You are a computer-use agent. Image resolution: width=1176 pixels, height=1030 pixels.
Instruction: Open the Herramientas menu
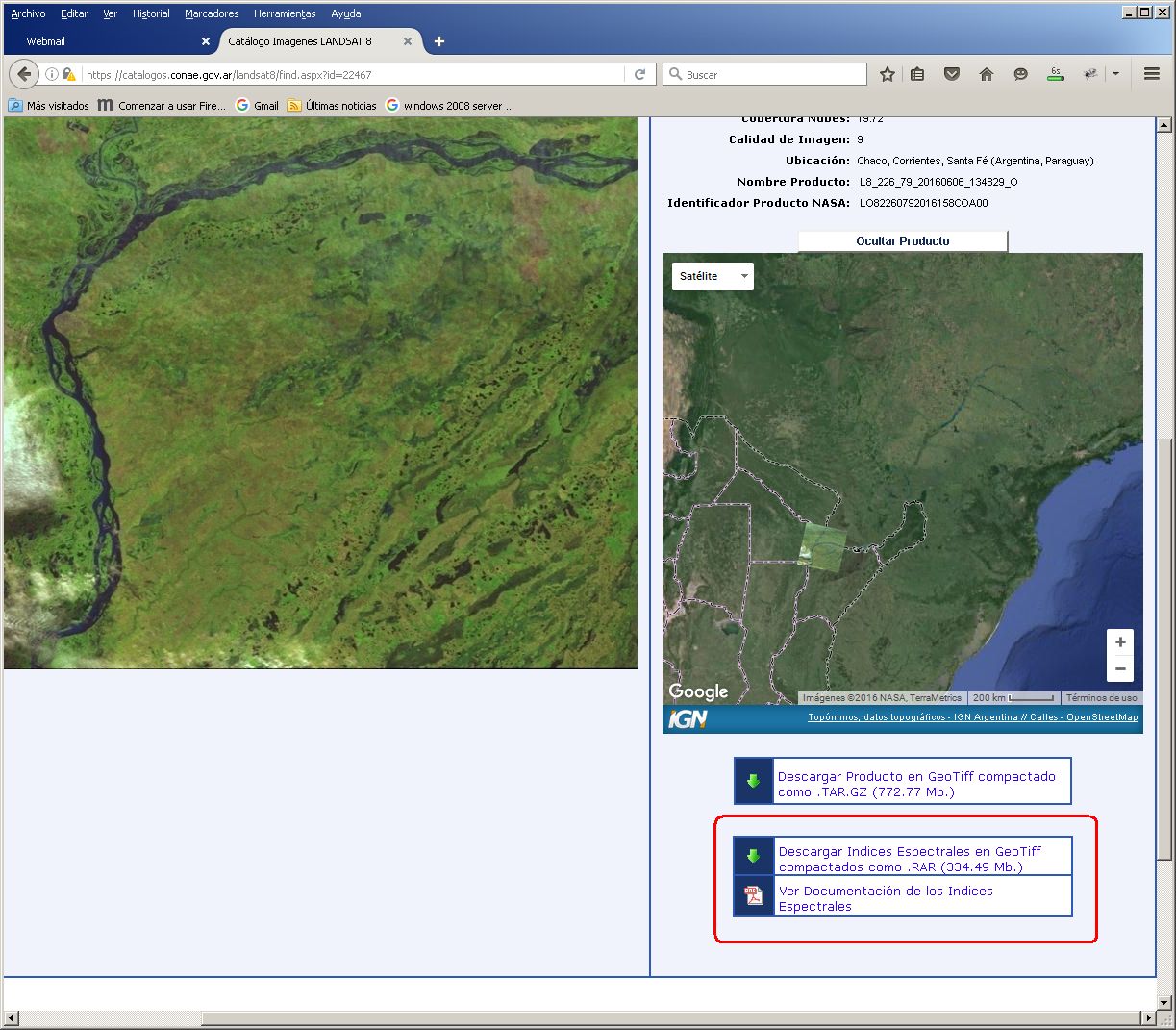click(285, 13)
